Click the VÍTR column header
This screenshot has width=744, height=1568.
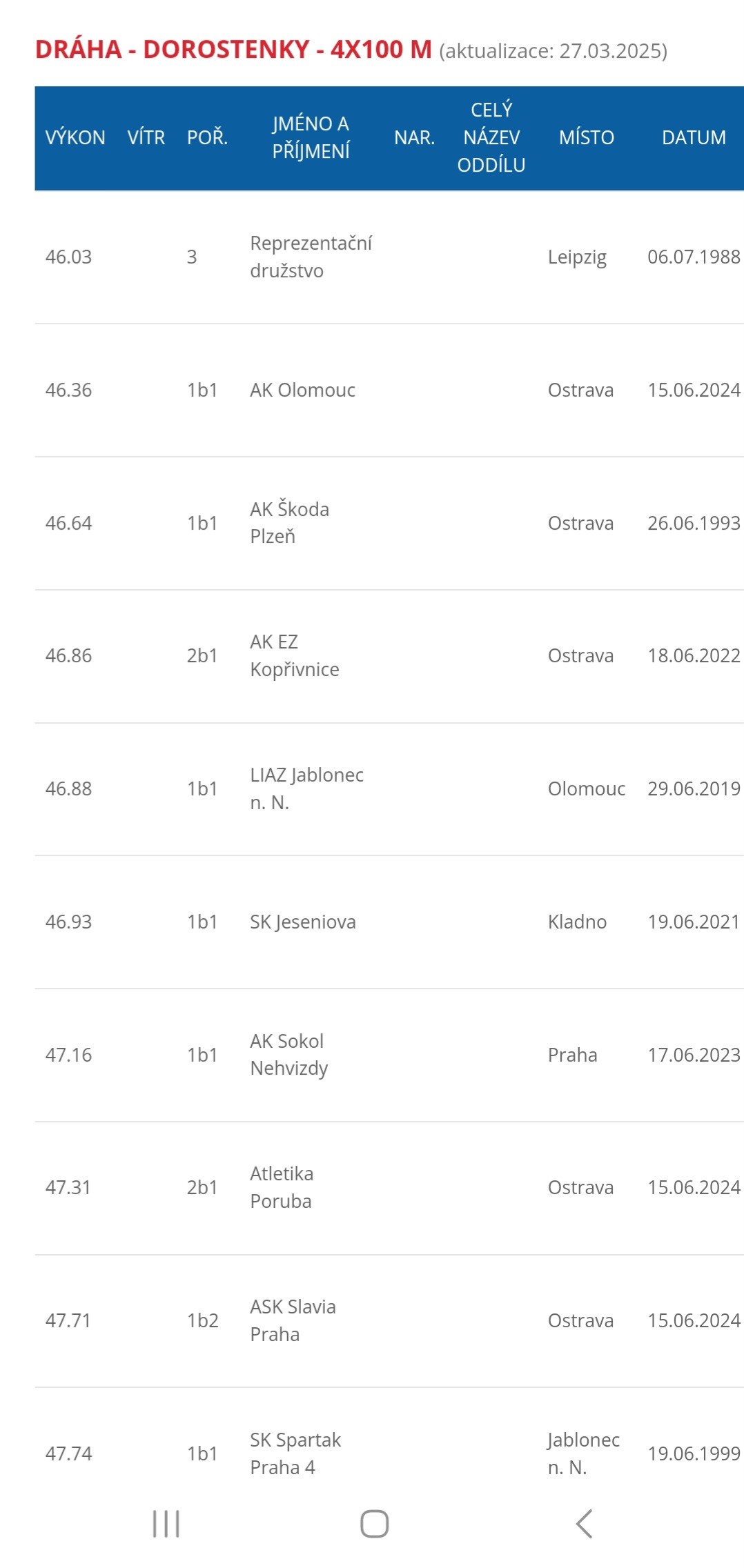pos(146,137)
